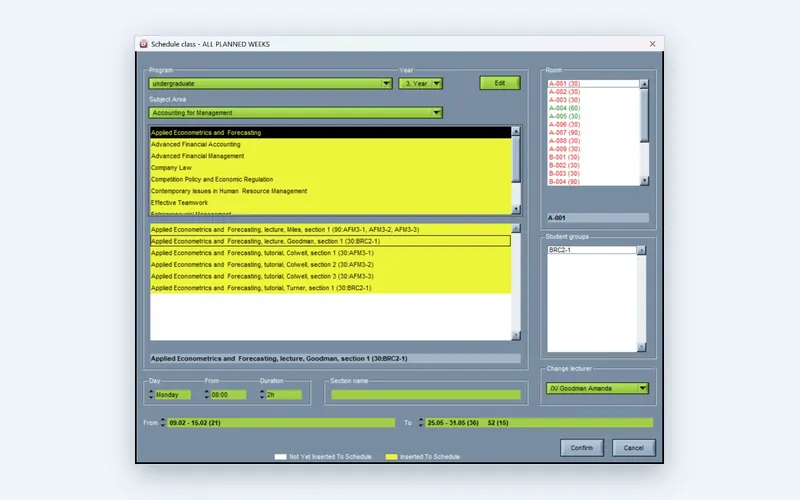800x500 pixels.
Task: Select Effective Teamwork in course list
Action: (x=331, y=203)
